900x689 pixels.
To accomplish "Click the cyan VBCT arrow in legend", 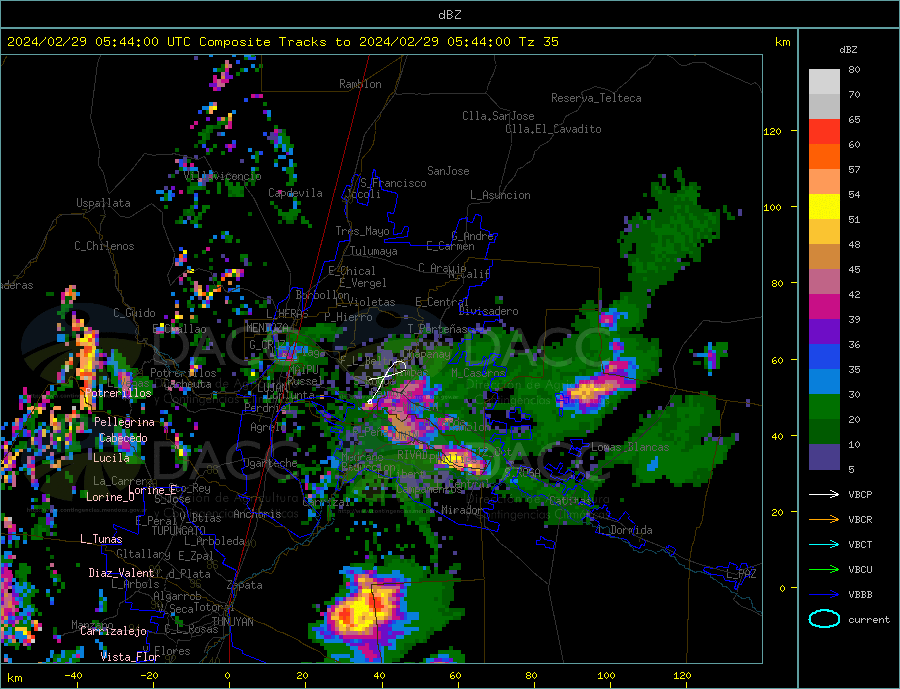I will pos(824,544).
